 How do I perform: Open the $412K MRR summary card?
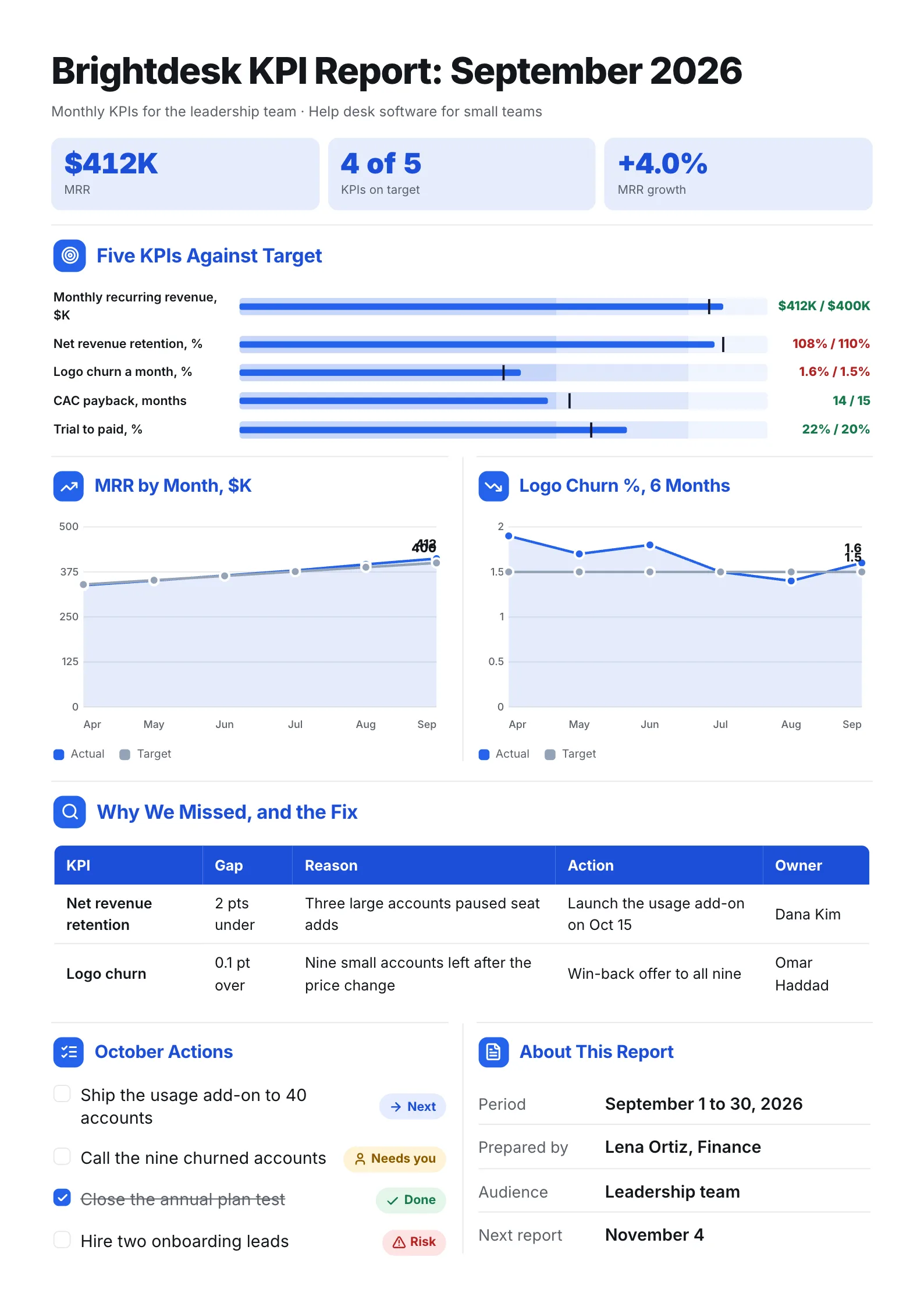pos(185,174)
